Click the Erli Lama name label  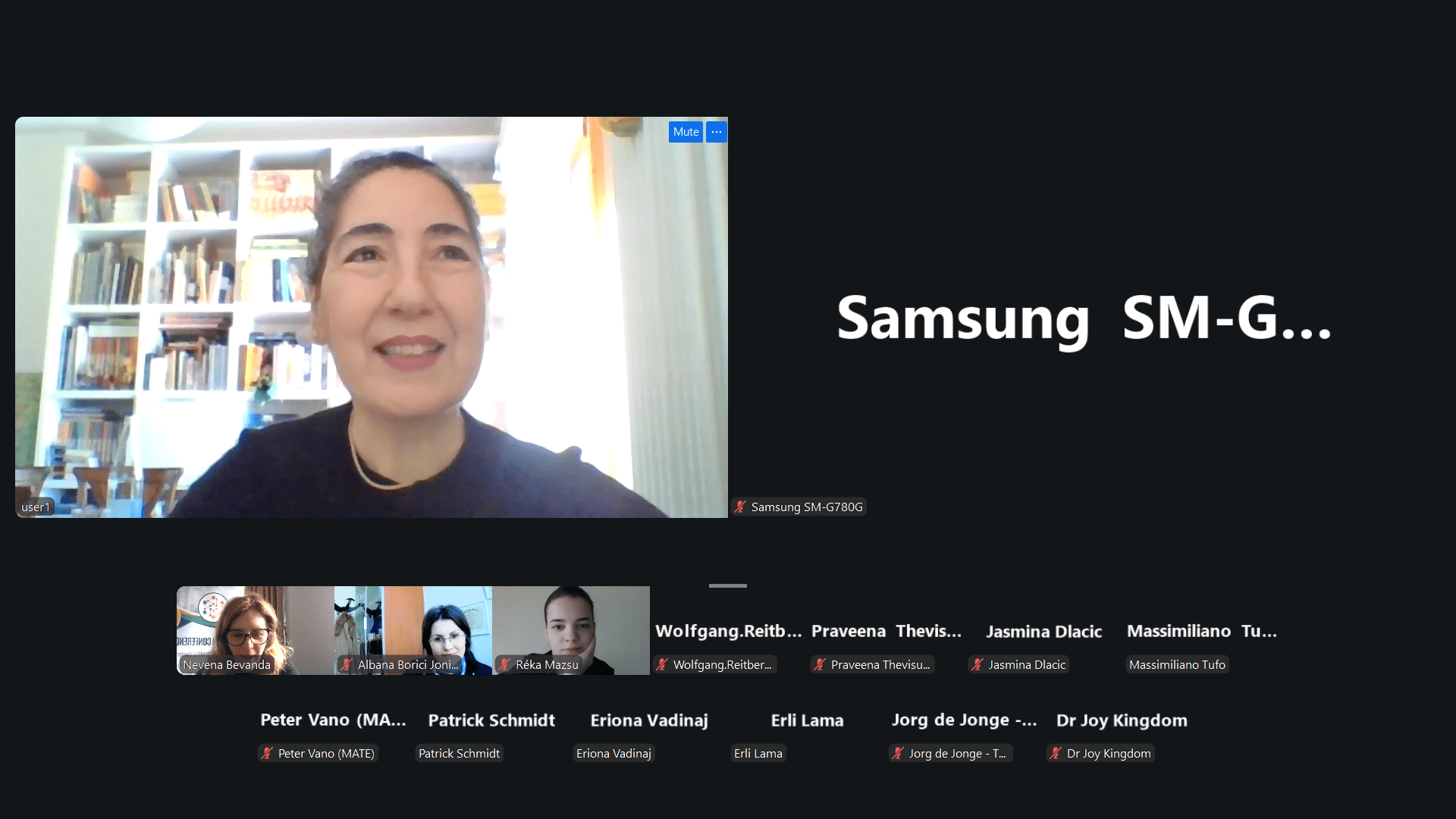click(x=758, y=754)
